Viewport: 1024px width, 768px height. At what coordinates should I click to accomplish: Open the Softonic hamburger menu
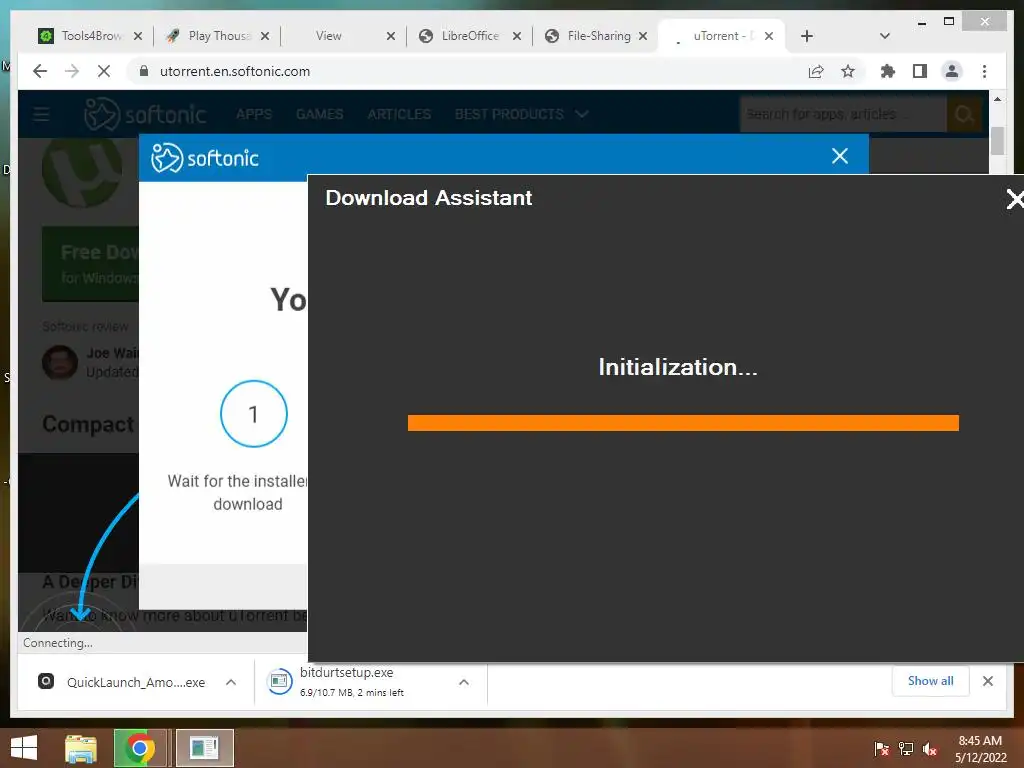41,114
